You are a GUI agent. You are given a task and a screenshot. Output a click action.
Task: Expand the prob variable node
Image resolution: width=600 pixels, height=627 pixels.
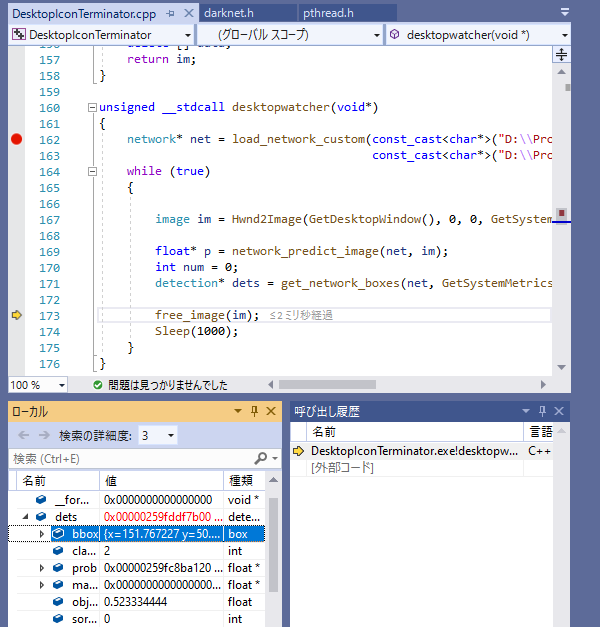(x=42, y=568)
